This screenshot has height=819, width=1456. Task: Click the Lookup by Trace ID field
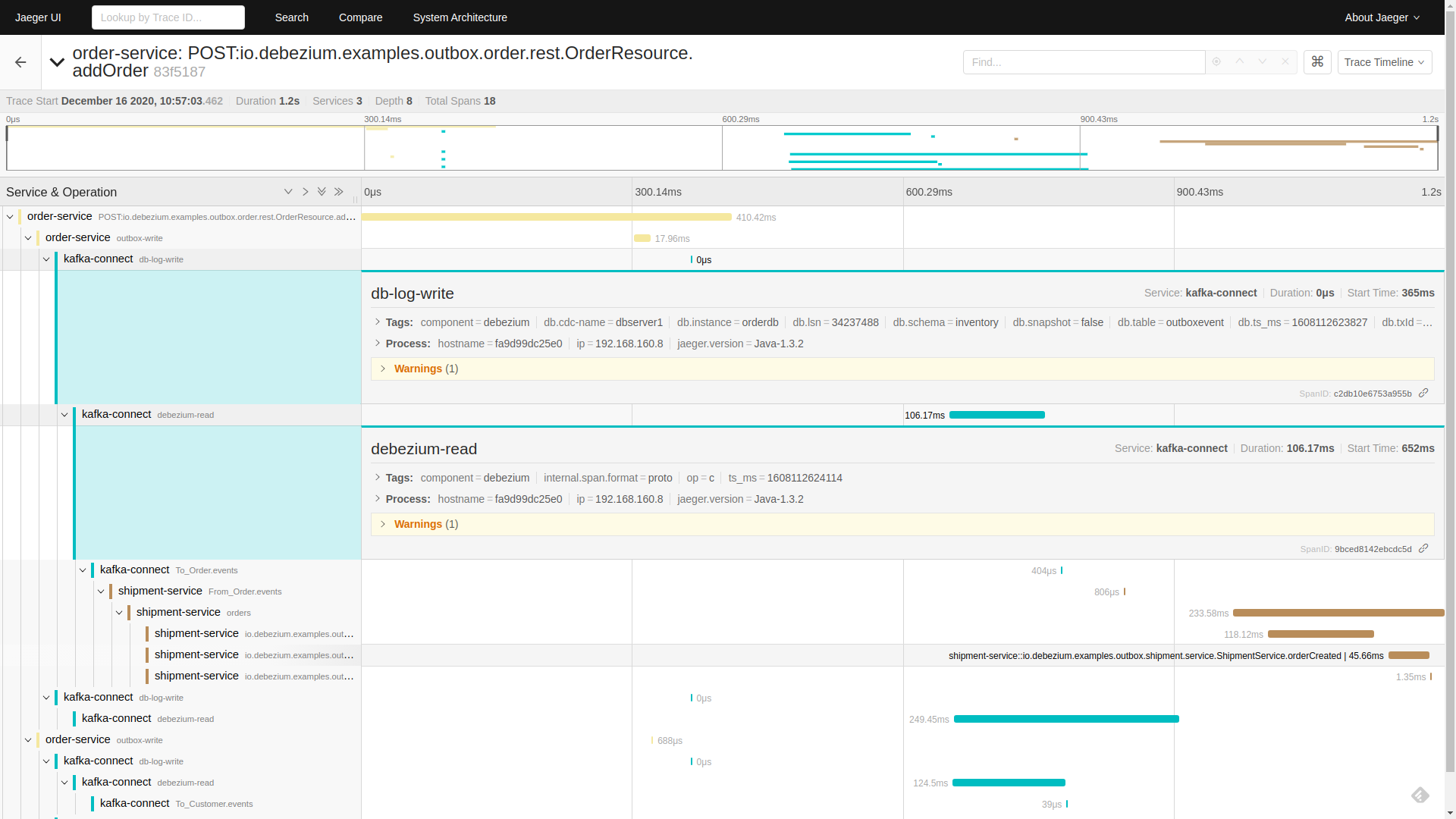tap(168, 17)
